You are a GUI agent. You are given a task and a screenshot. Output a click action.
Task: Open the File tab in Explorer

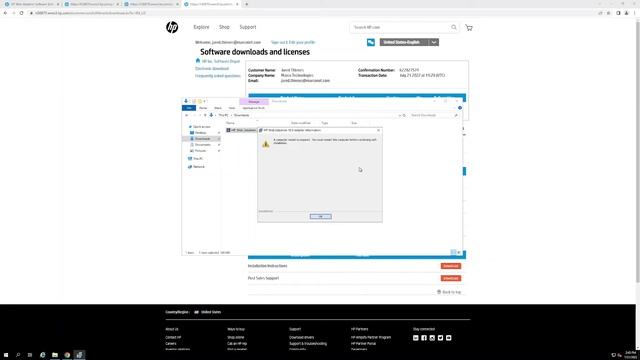tap(189, 108)
